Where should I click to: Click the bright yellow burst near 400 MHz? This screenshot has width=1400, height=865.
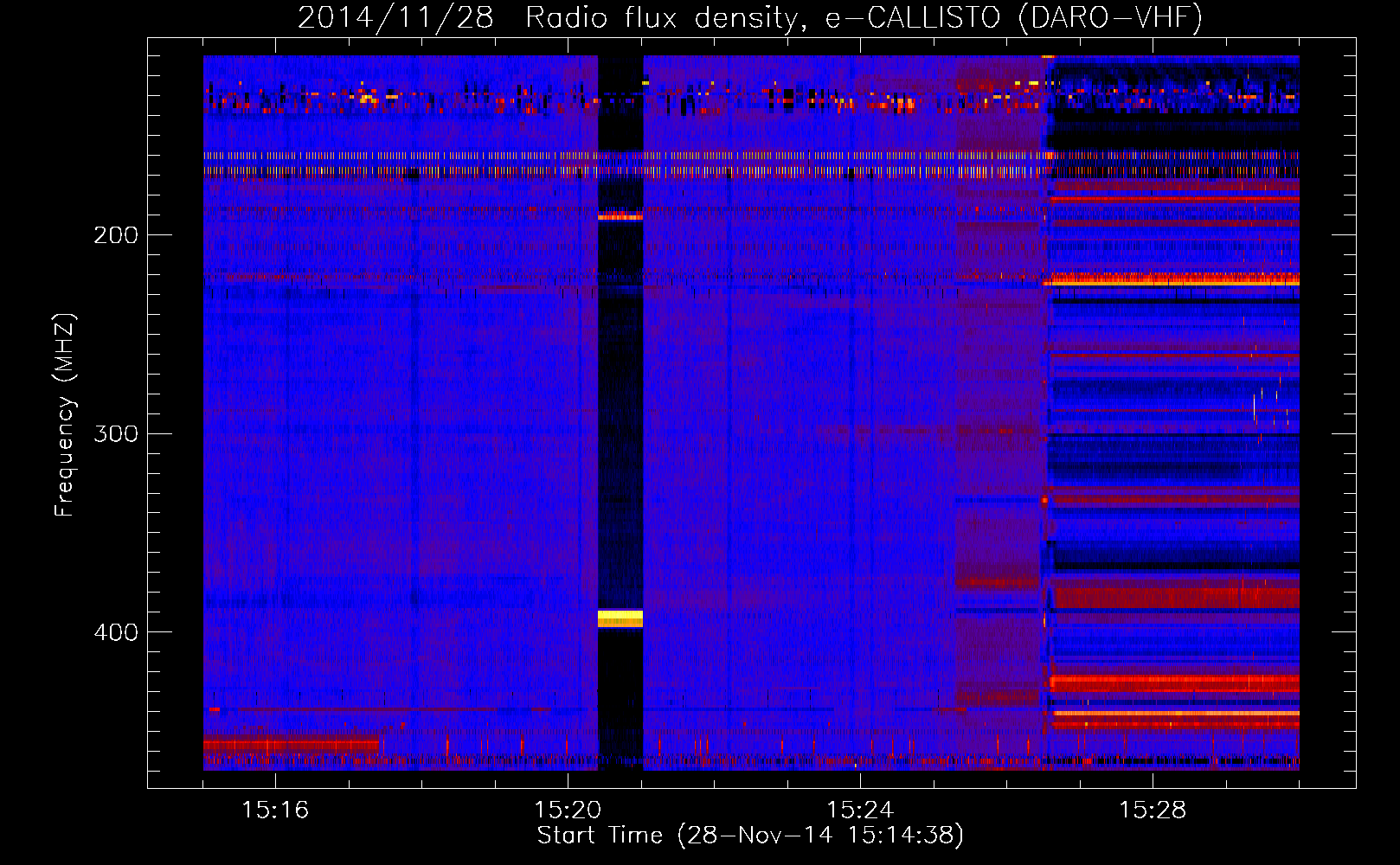click(620, 618)
